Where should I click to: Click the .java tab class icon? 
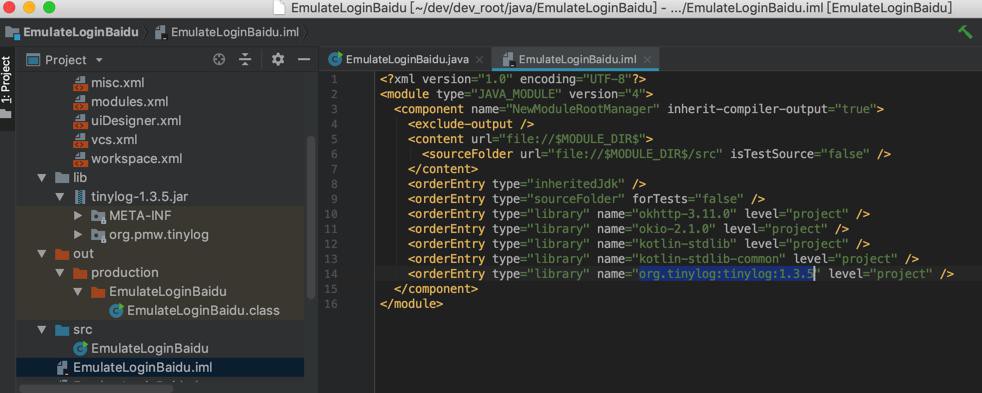point(336,59)
